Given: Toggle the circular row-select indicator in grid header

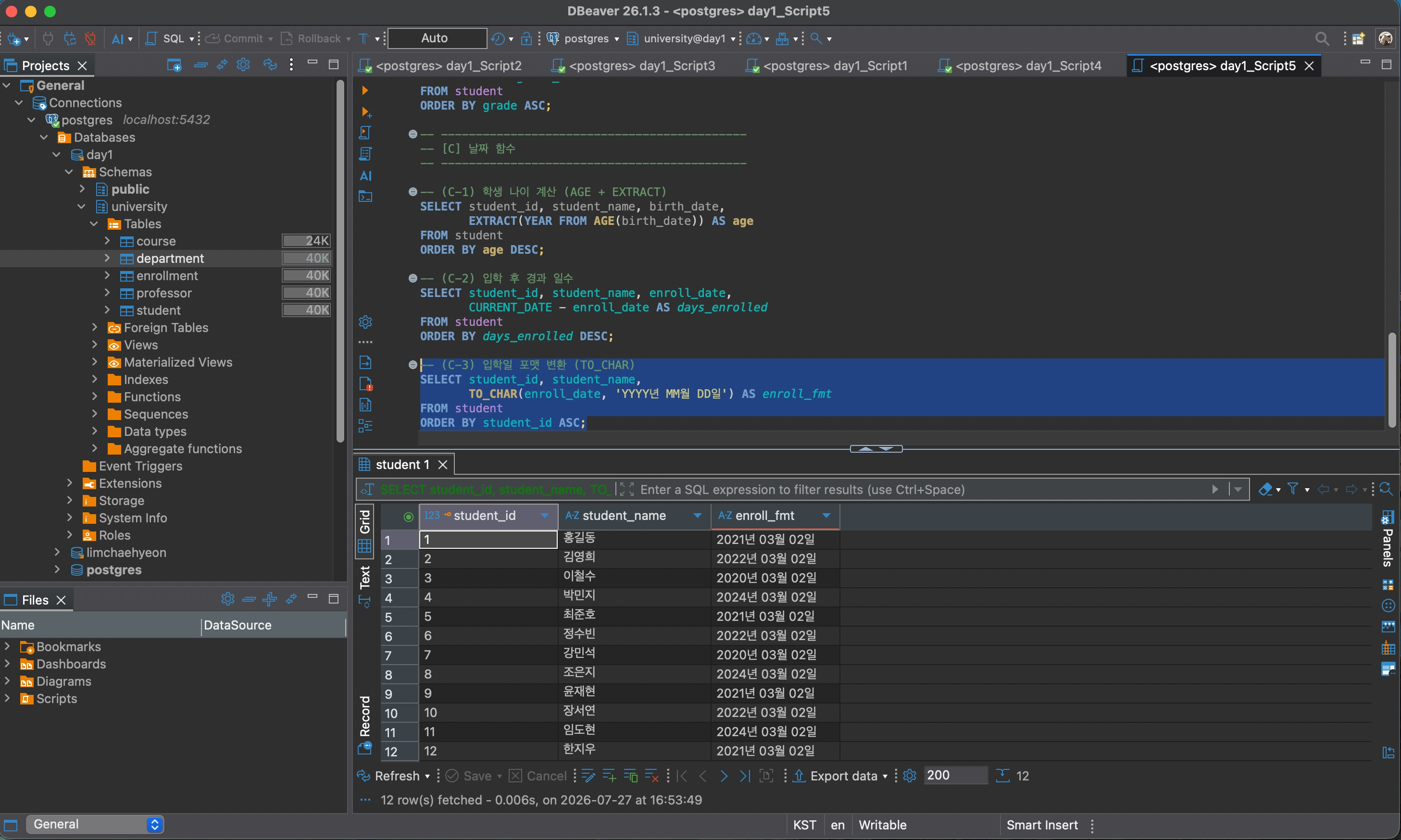Looking at the screenshot, I should coord(408,516).
